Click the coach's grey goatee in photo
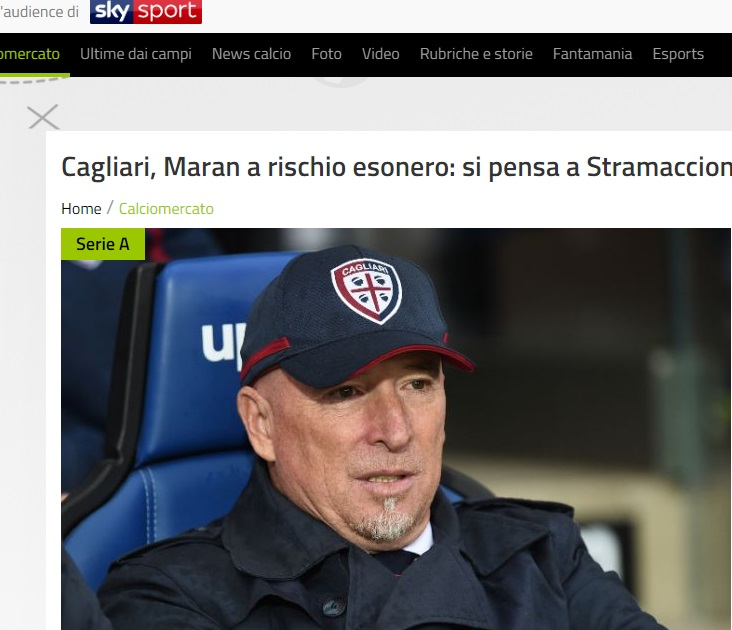The width and height of the screenshot is (732, 630). click(x=385, y=520)
